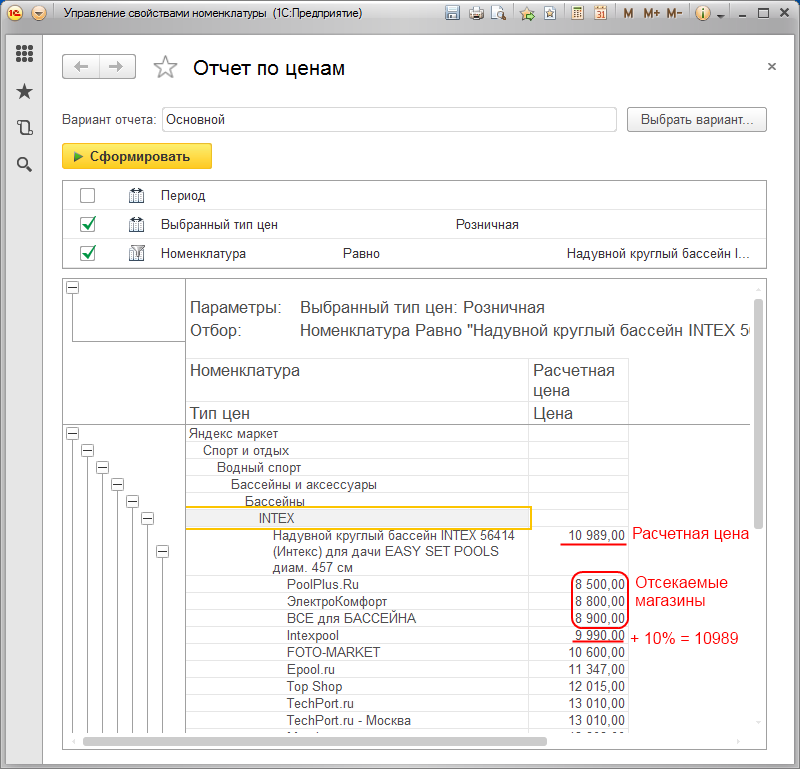
Task: Open the calendar icon in title bar
Action: pyautogui.click(x=601, y=13)
